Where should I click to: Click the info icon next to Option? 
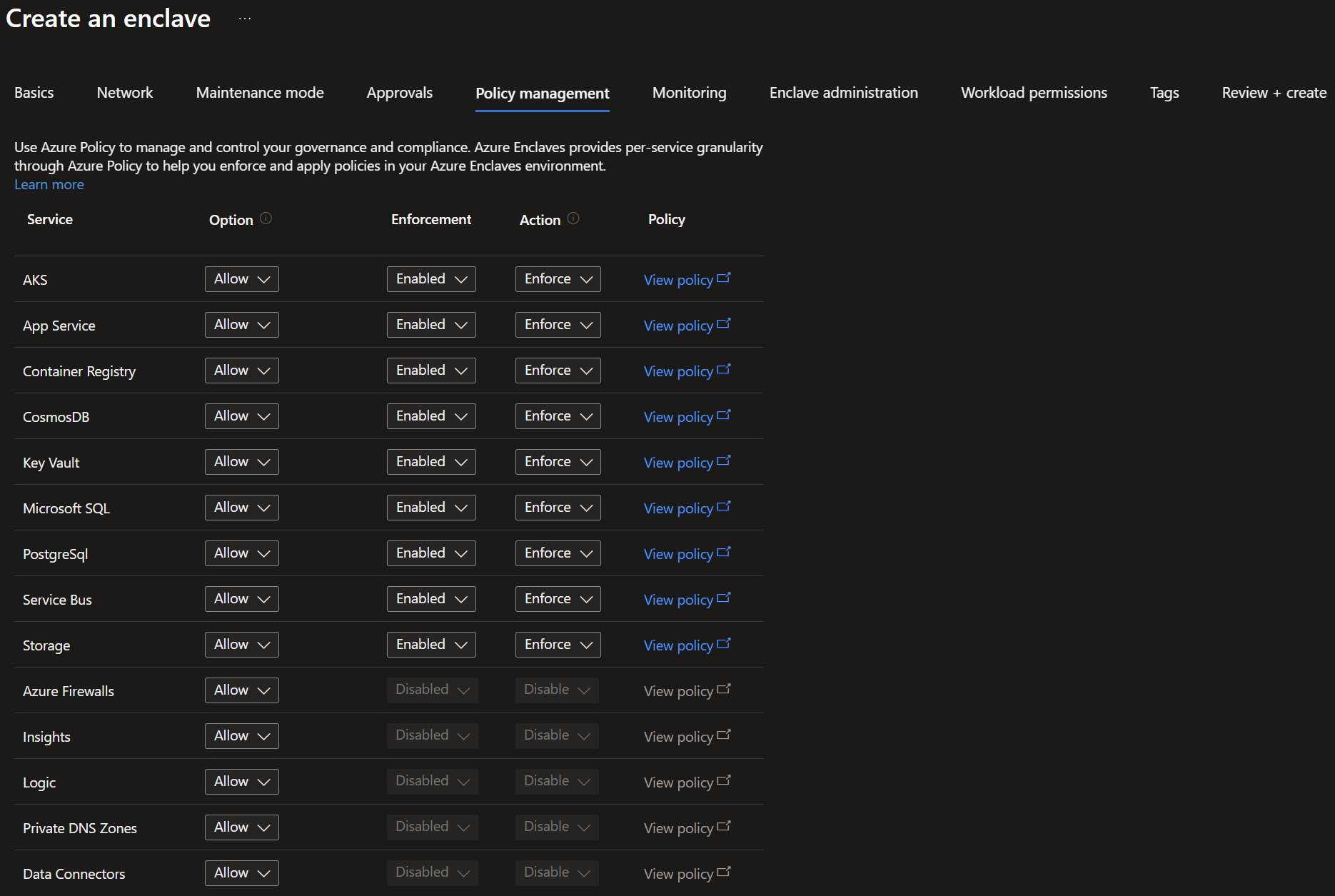tap(266, 218)
